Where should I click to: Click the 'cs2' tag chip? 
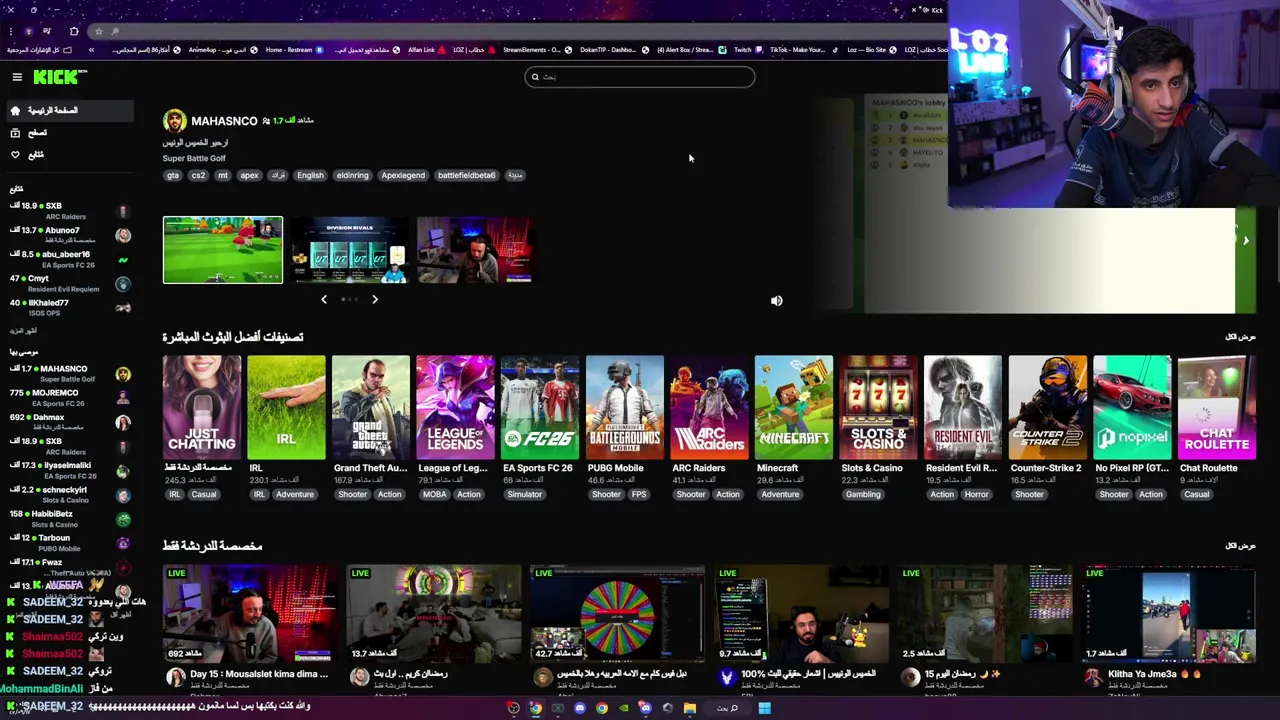198,175
